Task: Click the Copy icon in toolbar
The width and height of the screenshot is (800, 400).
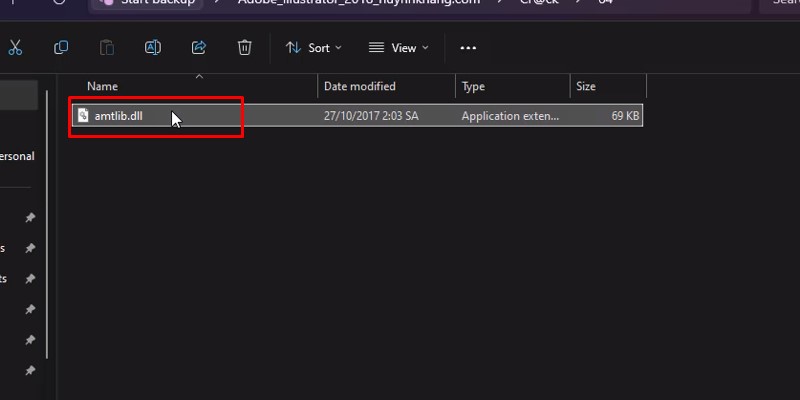Action: 61,47
